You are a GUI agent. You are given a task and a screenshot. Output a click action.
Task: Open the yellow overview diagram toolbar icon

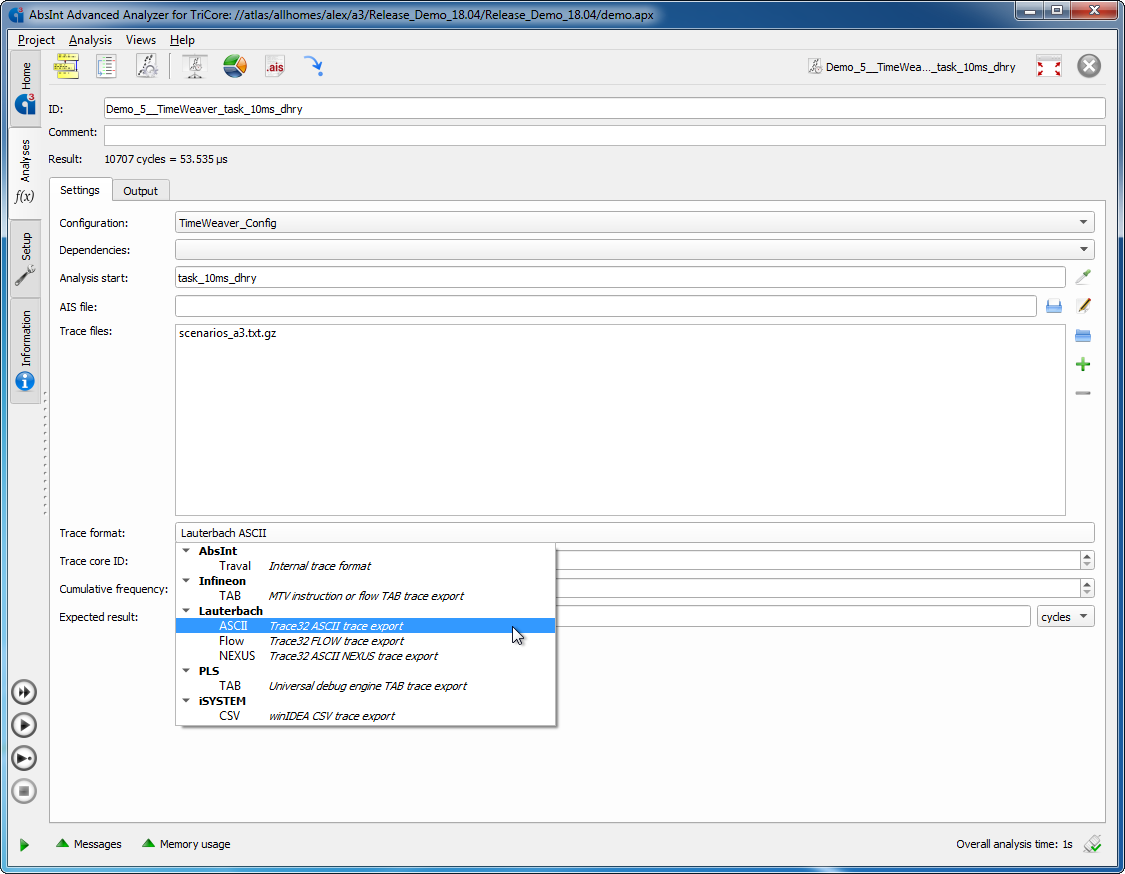pos(66,66)
